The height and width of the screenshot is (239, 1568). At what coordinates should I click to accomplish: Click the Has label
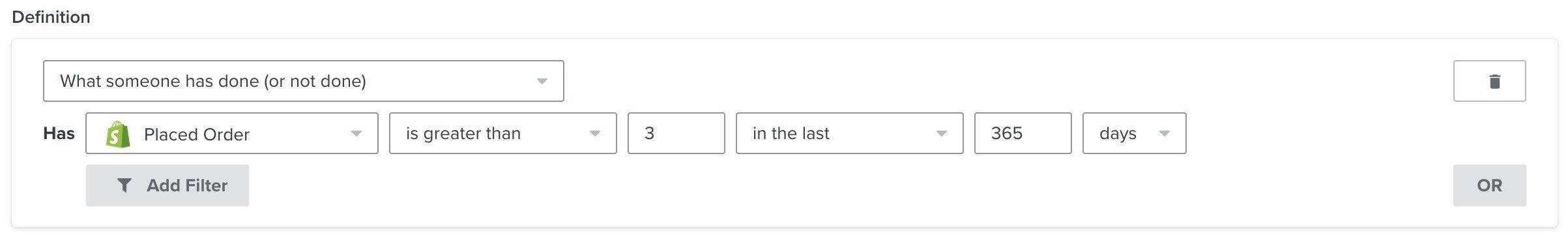59,133
